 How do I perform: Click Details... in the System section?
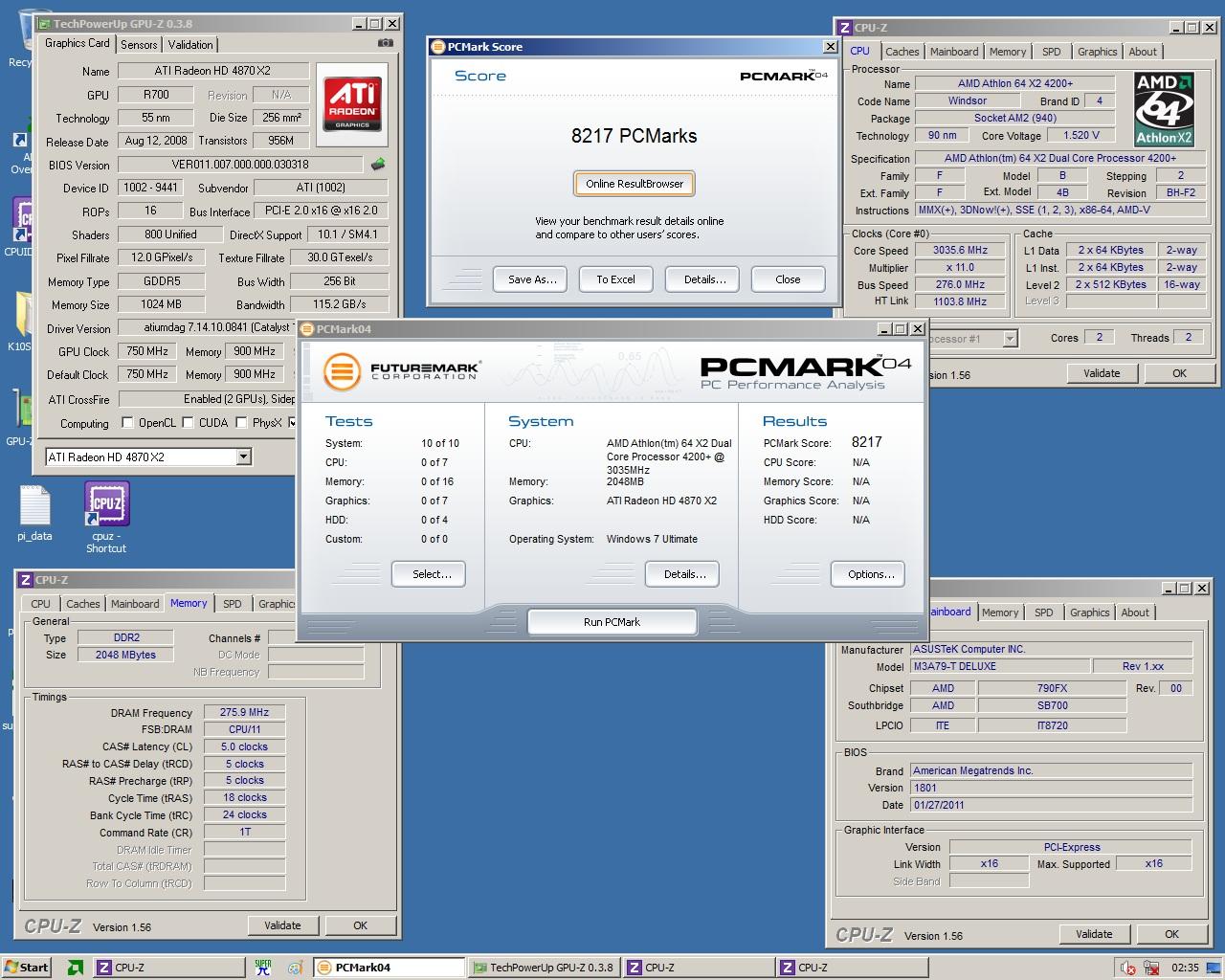point(682,574)
